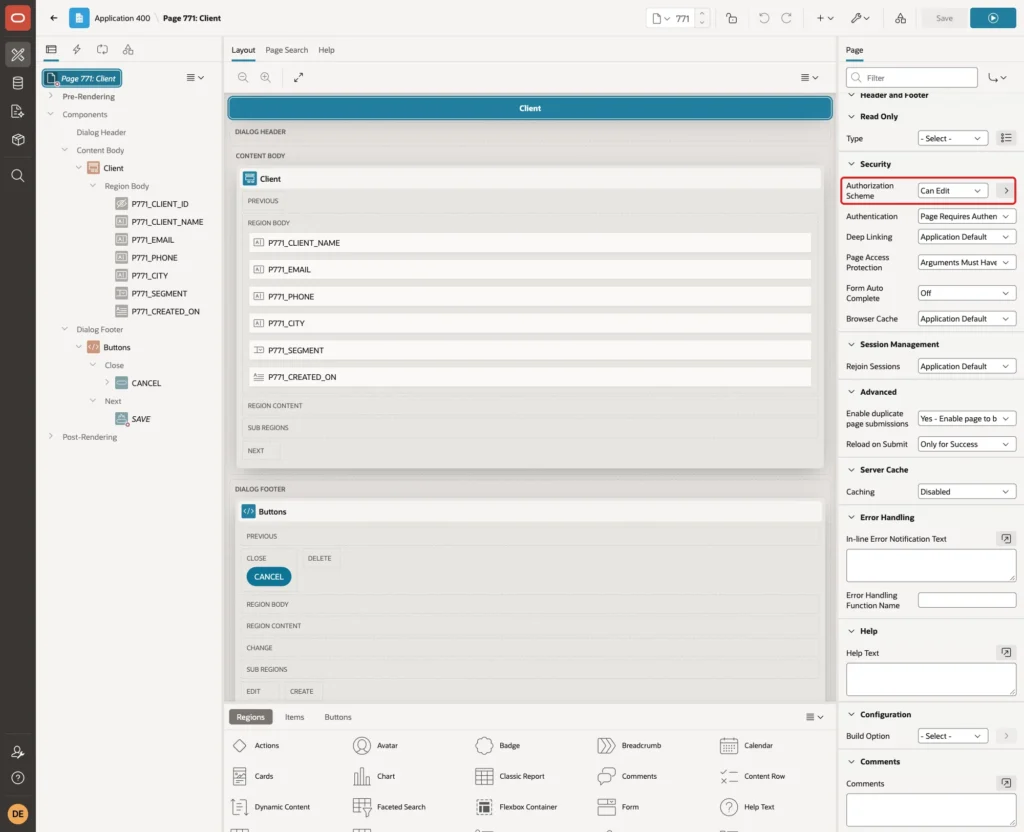Open the Help tab in the center pane
Viewport: 1024px width, 832px height.
327,50
